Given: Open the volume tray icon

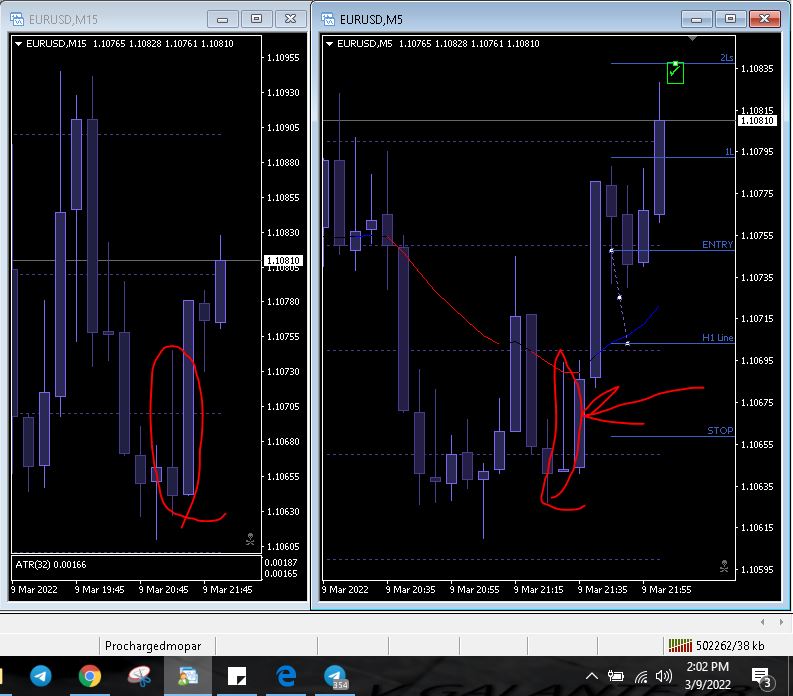Looking at the screenshot, I should point(664,676).
